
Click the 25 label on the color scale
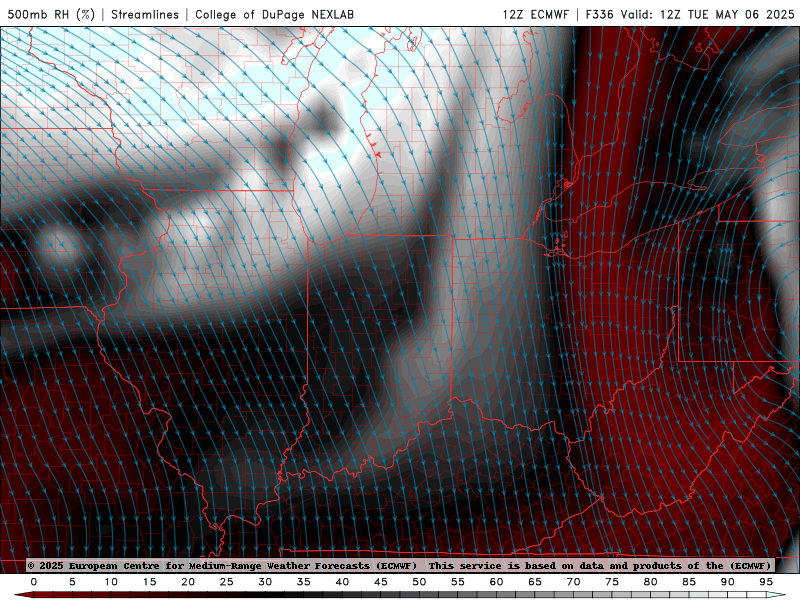[227, 582]
